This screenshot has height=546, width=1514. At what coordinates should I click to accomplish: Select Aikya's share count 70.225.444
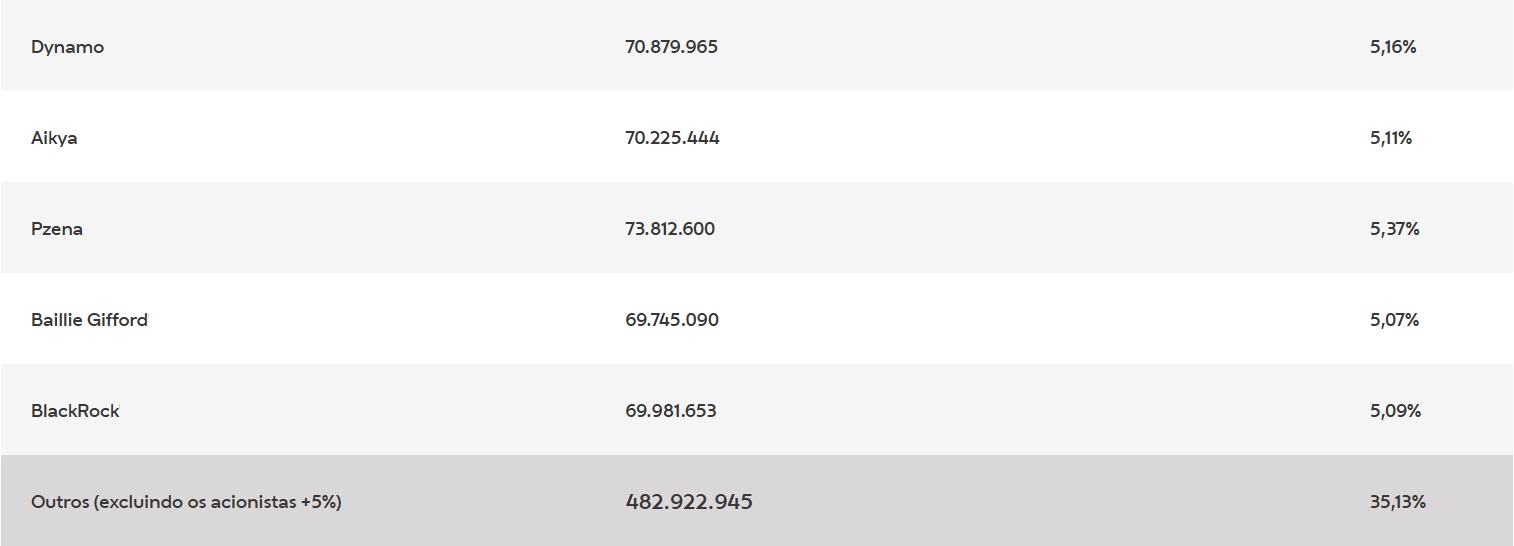(x=672, y=138)
